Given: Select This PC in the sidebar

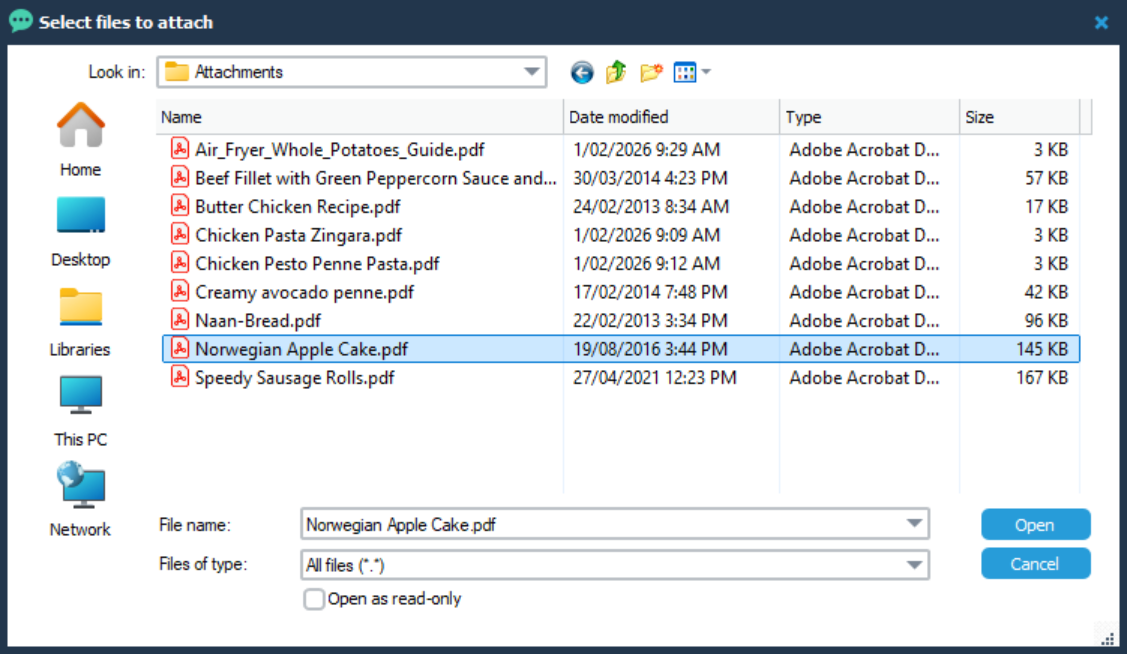Looking at the screenshot, I should pos(80,412).
